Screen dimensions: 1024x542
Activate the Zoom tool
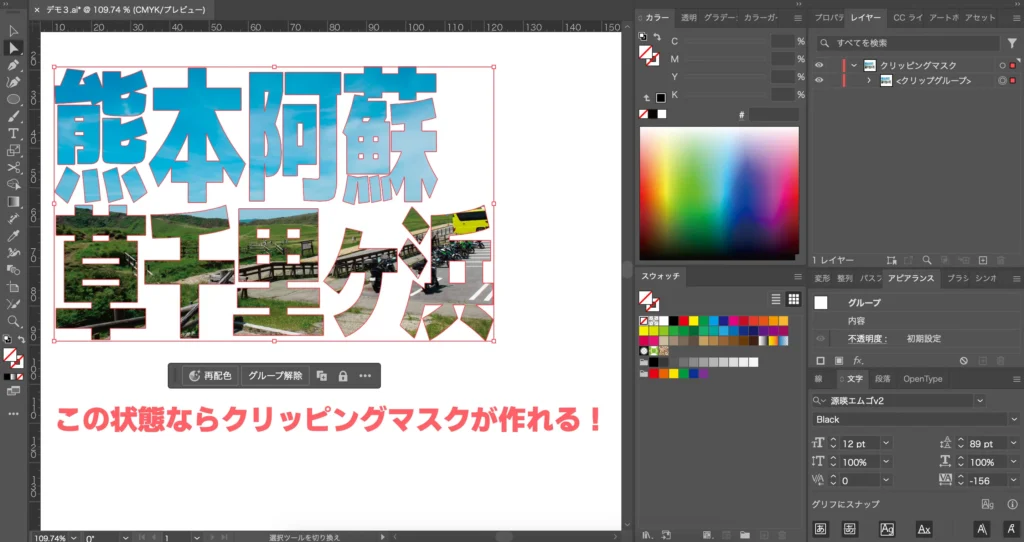tap(14, 322)
